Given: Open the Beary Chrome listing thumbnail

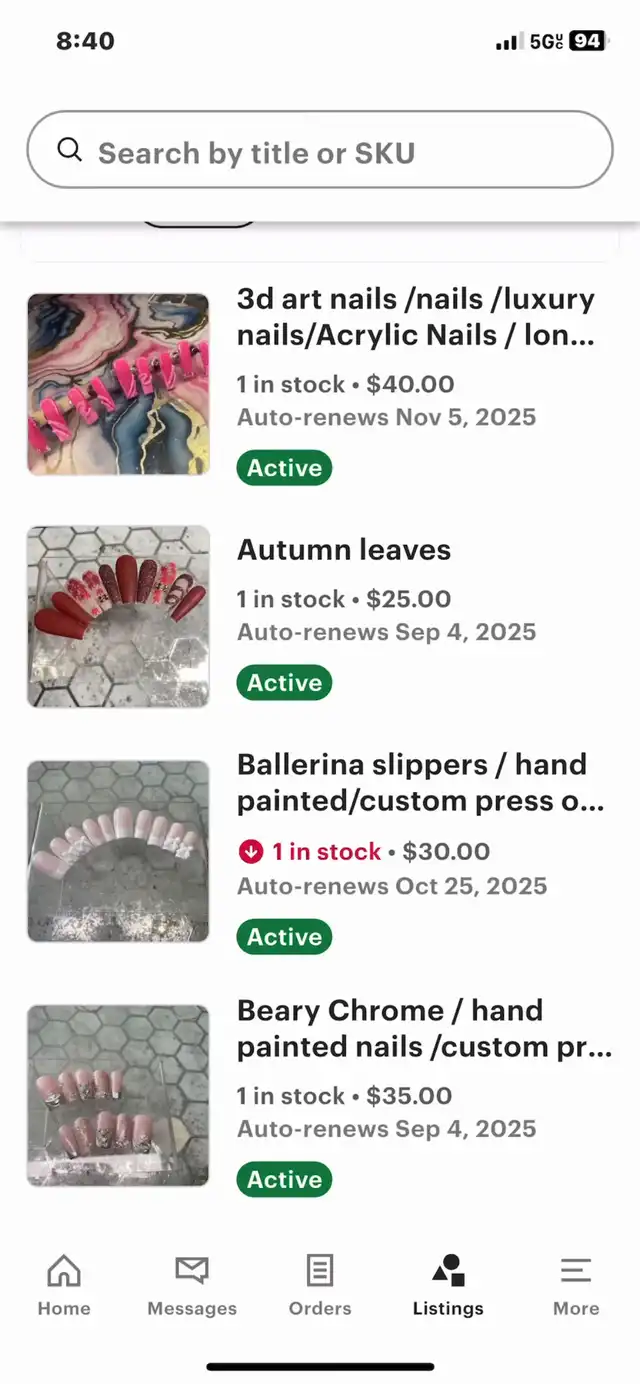Looking at the screenshot, I should click(118, 1095).
